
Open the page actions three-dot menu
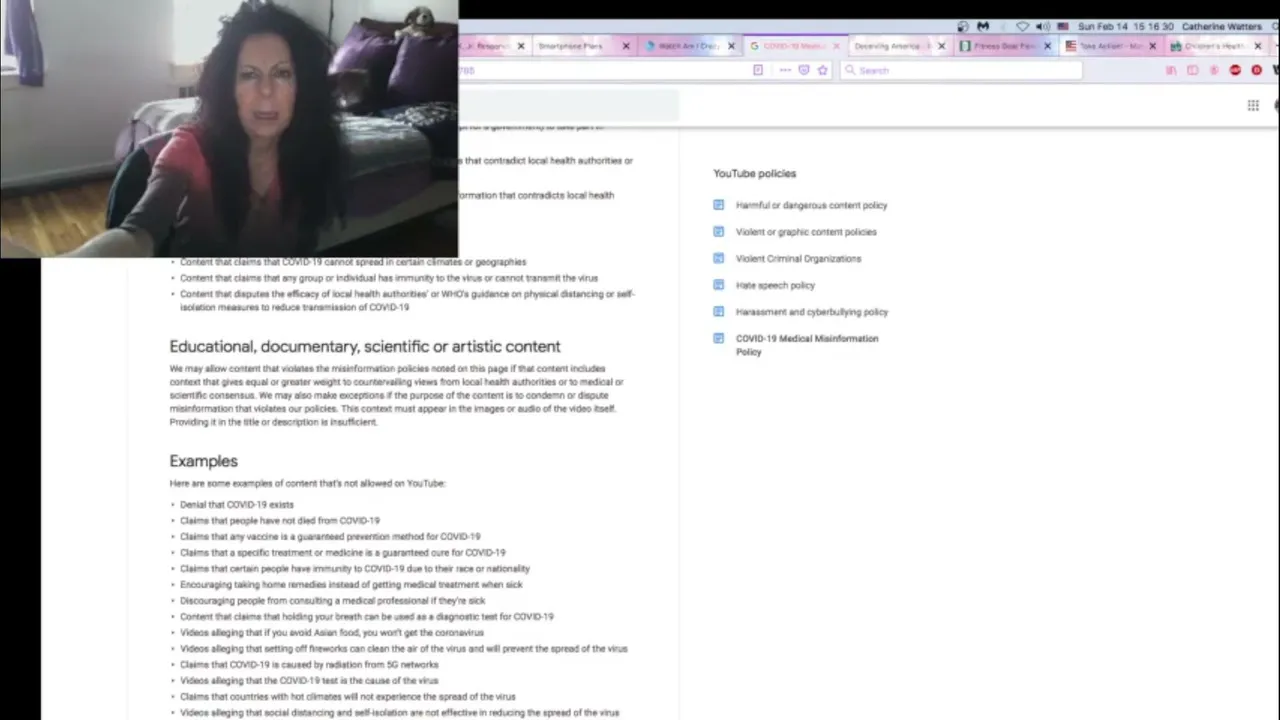785,70
